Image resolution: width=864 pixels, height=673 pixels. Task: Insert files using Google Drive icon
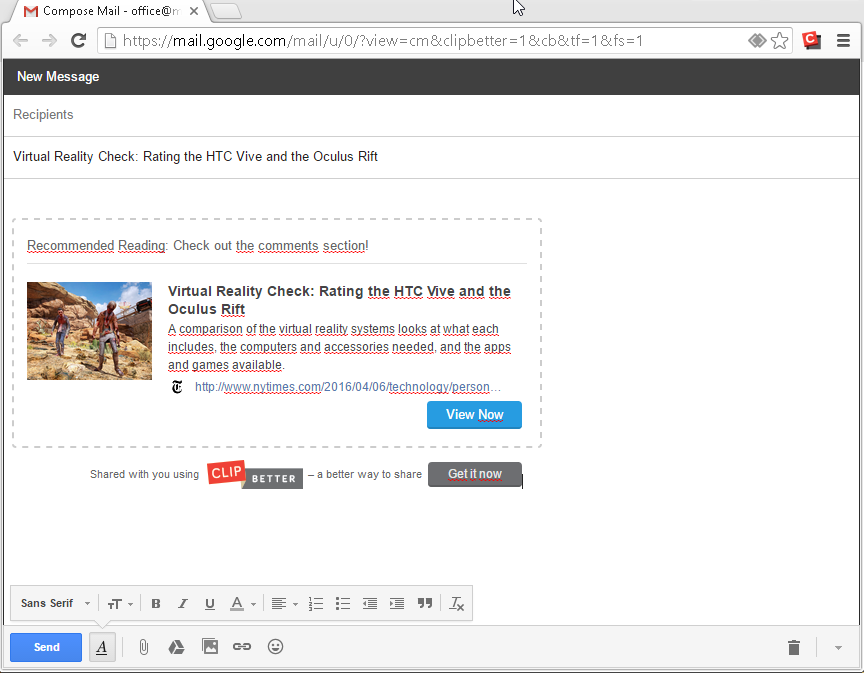point(176,647)
